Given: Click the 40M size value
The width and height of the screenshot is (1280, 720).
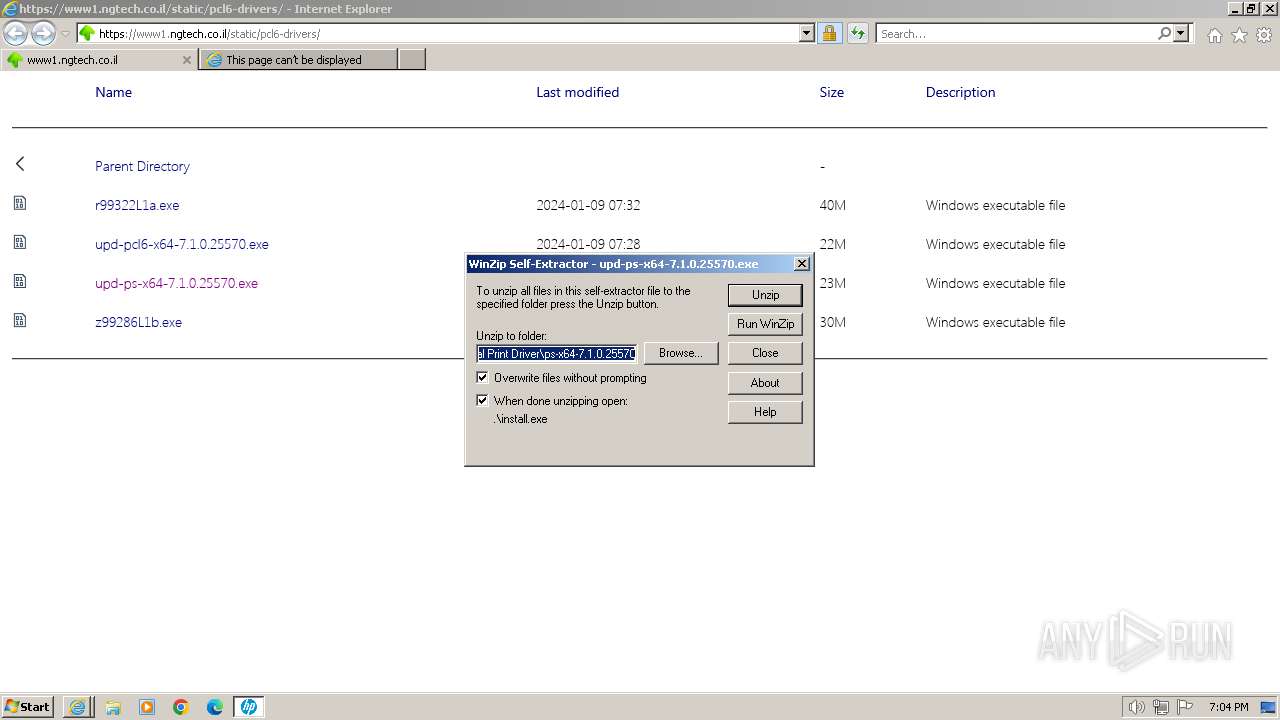Looking at the screenshot, I should 832,205.
